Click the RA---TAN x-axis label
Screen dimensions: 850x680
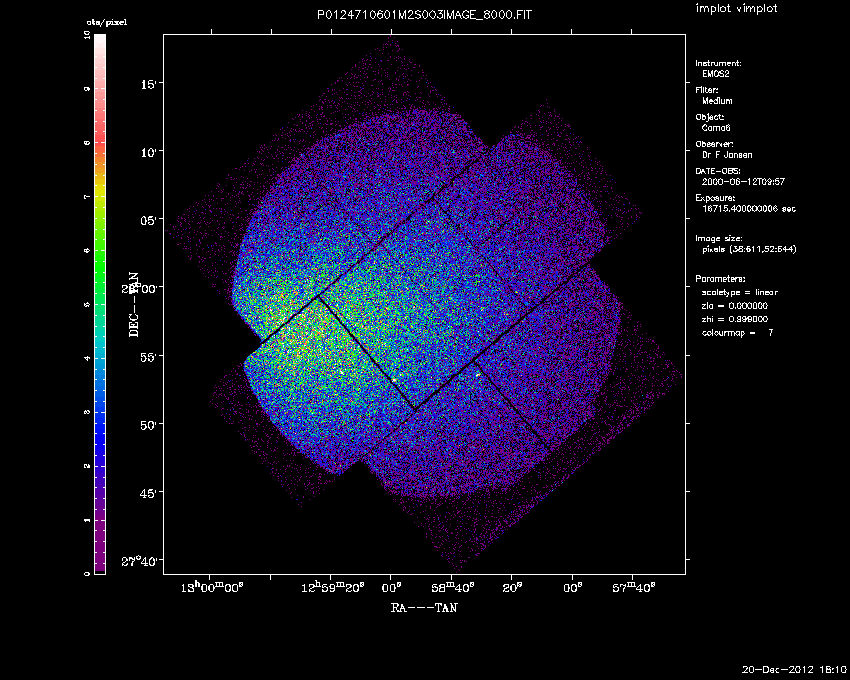pos(425,606)
